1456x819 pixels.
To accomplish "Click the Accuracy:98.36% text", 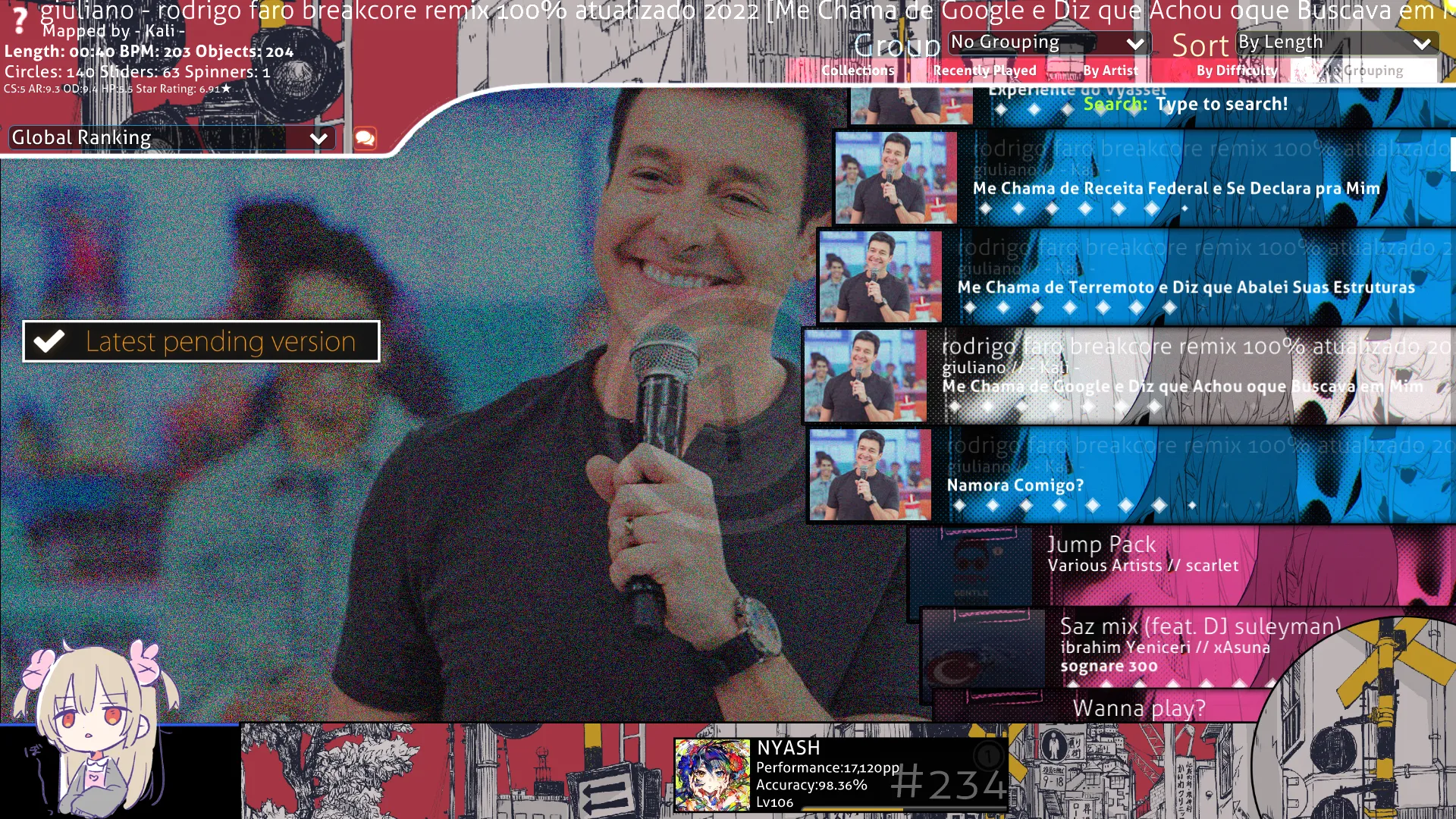I will coord(811,785).
